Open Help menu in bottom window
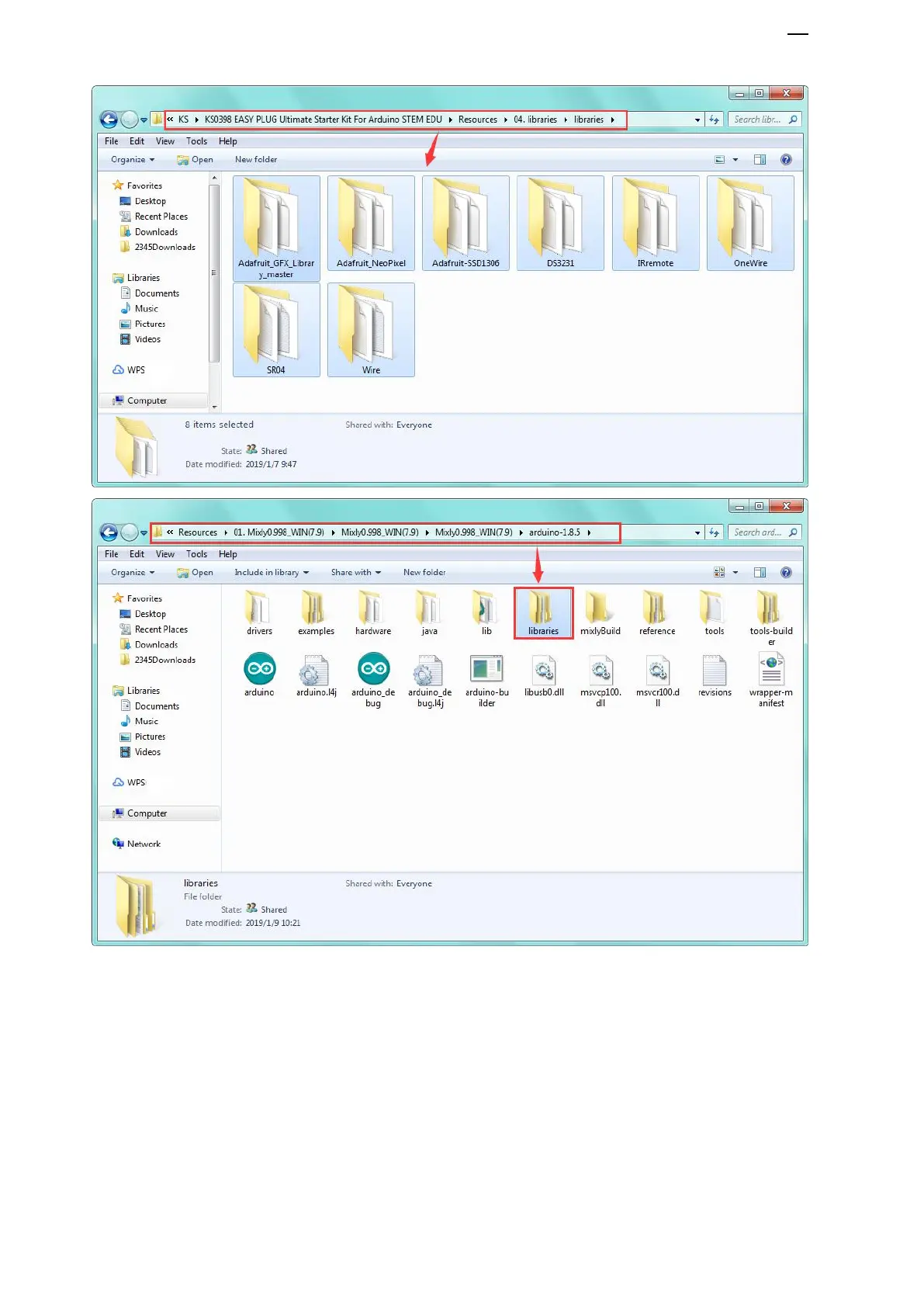 228,554
